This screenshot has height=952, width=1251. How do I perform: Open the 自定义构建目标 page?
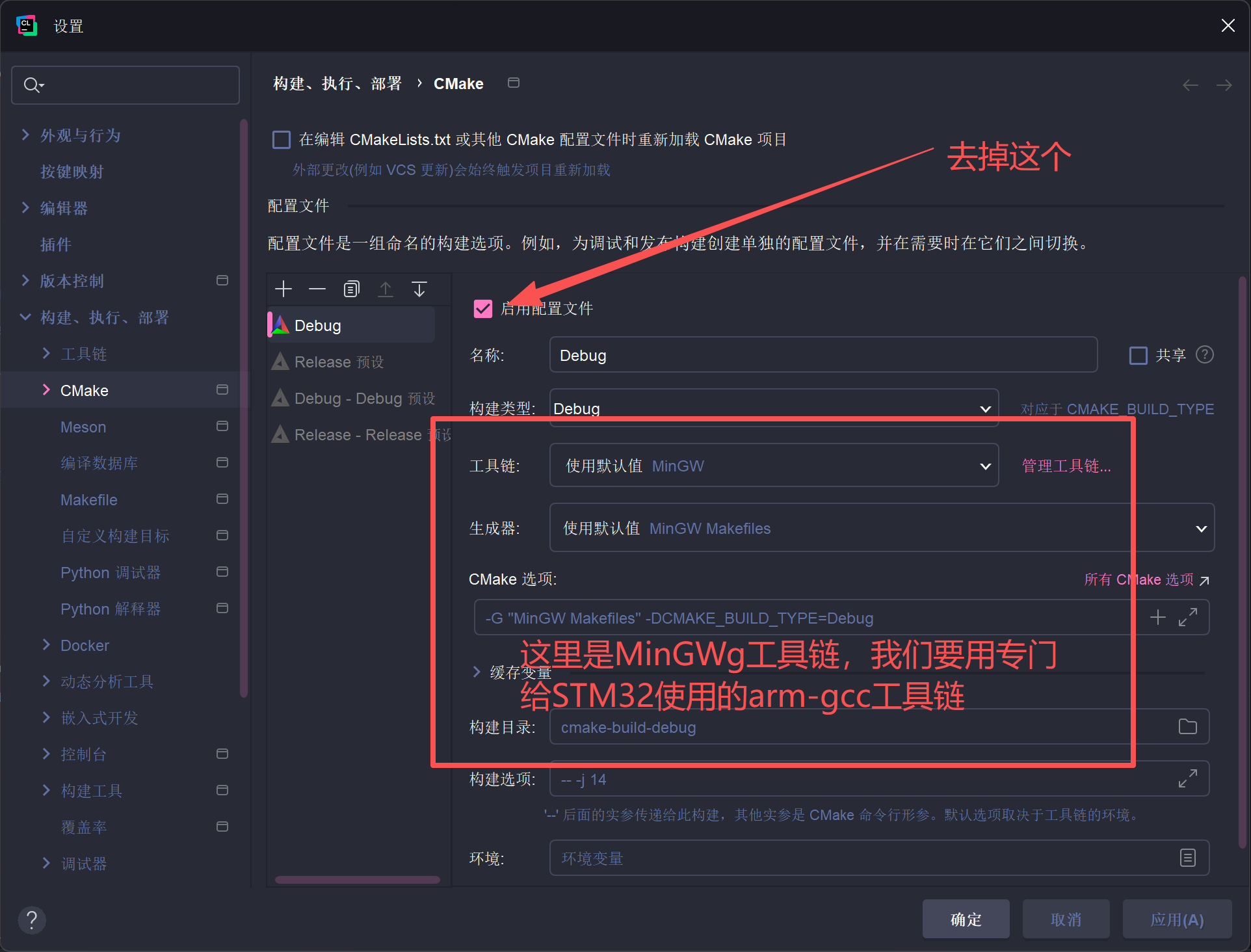(x=115, y=536)
